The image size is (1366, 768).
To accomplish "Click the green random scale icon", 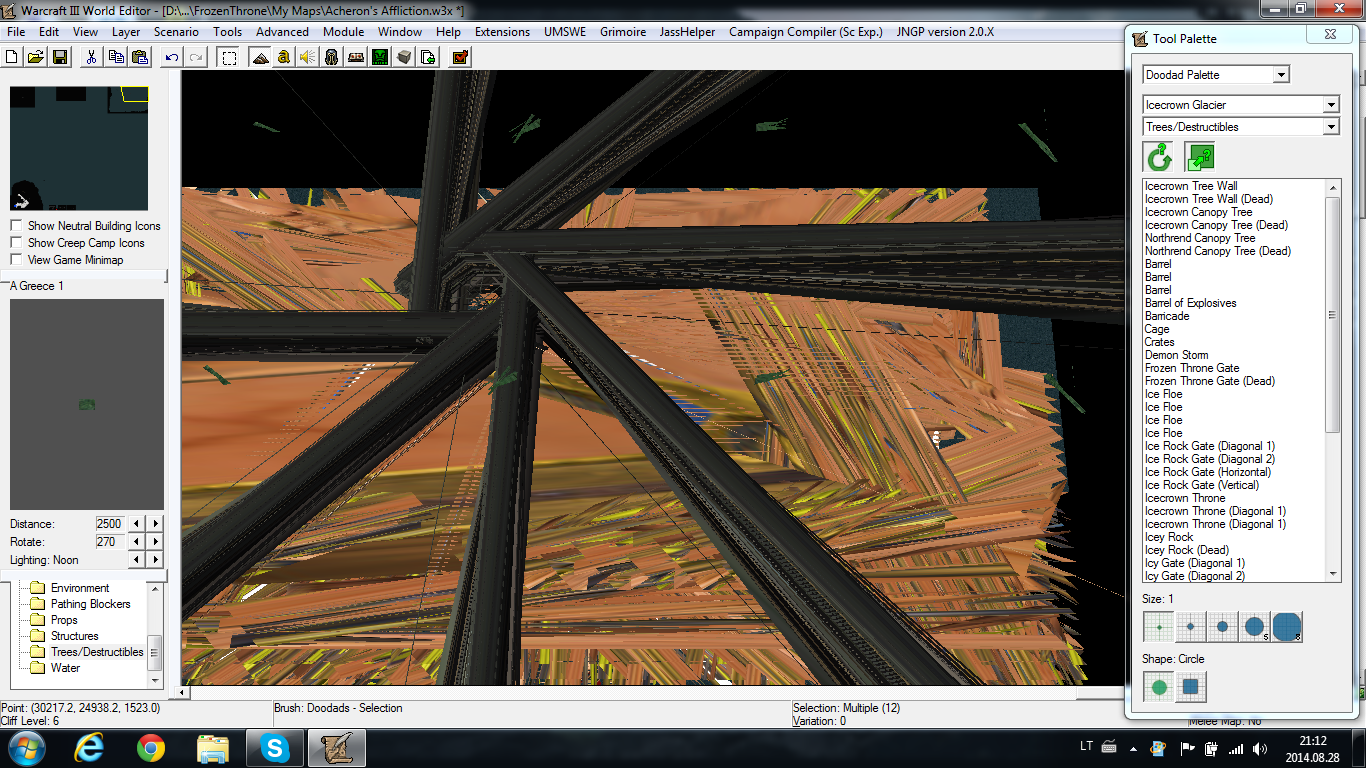I will pyautogui.click(x=1199, y=157).
